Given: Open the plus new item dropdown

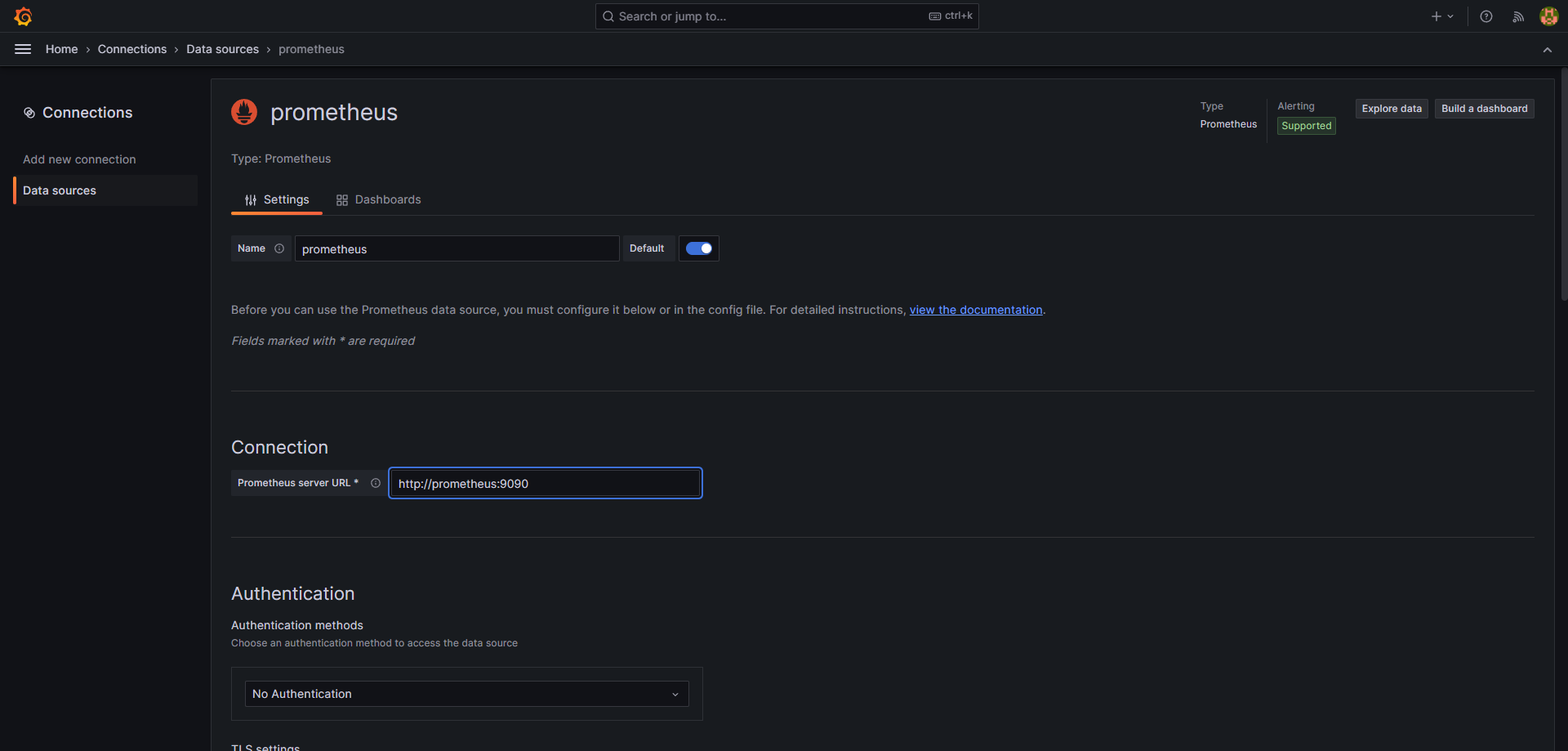Looking at the screenshot, I should 1441,16.
